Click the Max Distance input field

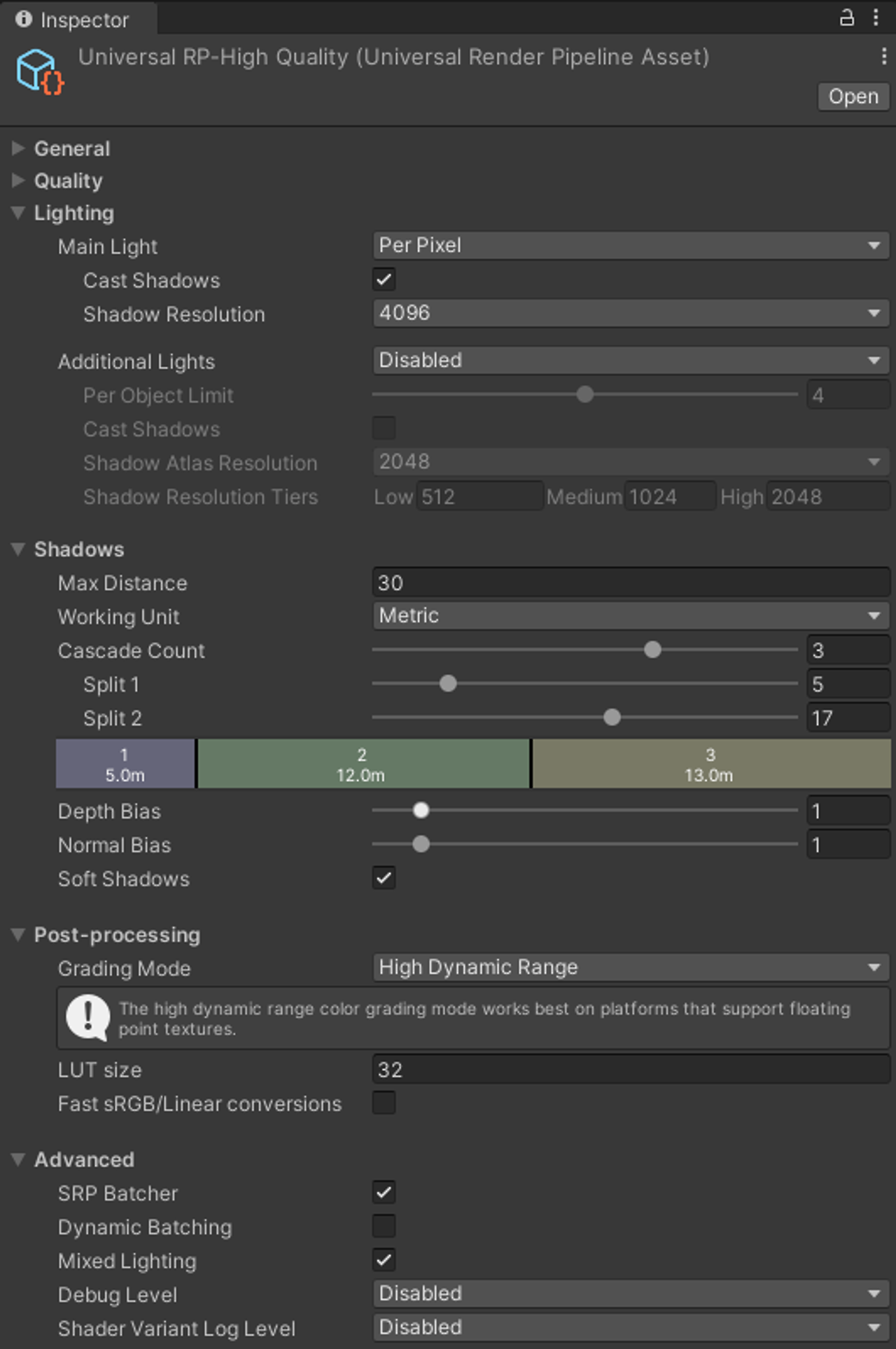[x=631, y=582]
